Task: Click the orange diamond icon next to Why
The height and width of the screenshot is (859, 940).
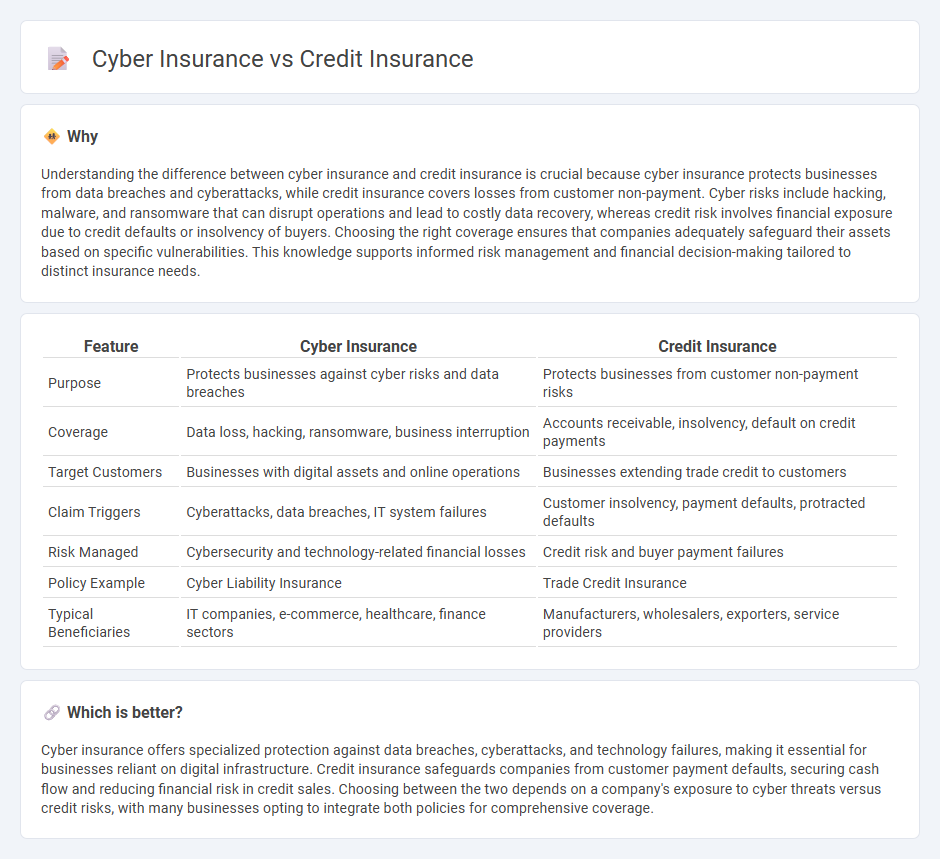Action: point(52,137)
